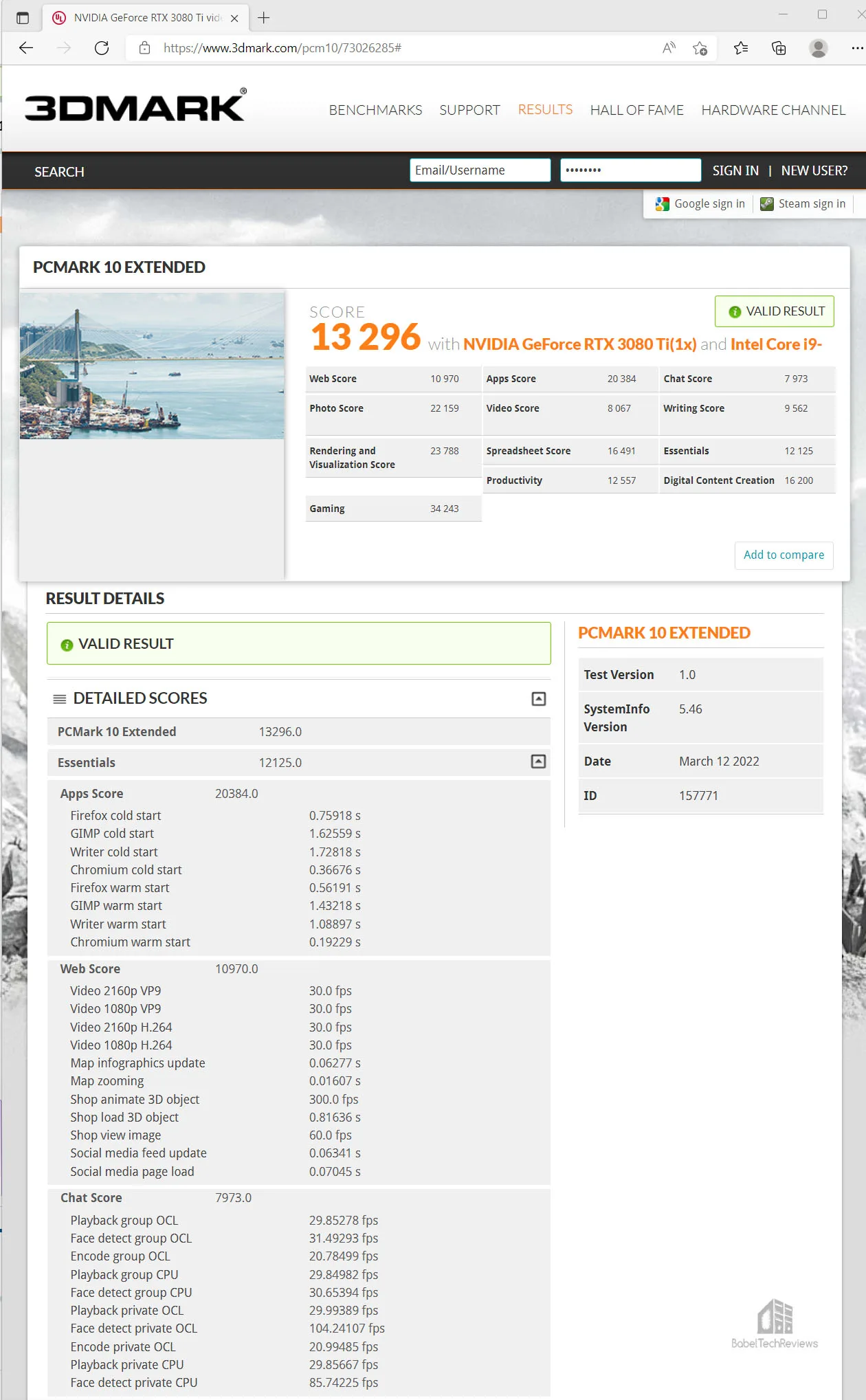Viewport: 866px width, 1400px height.
Task: Focus the Email/Username field
Action: coord(480,170)
